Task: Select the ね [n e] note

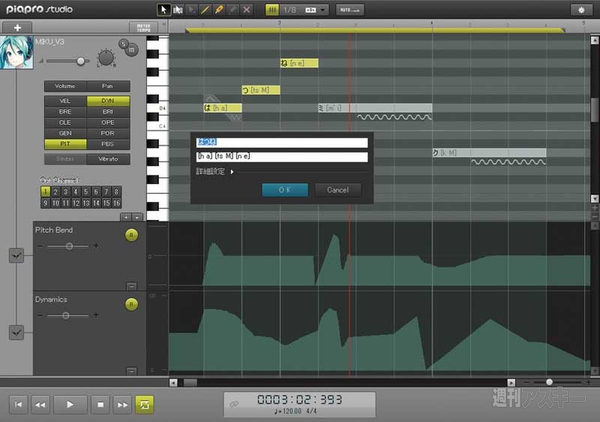Action: tap(299, 63)
